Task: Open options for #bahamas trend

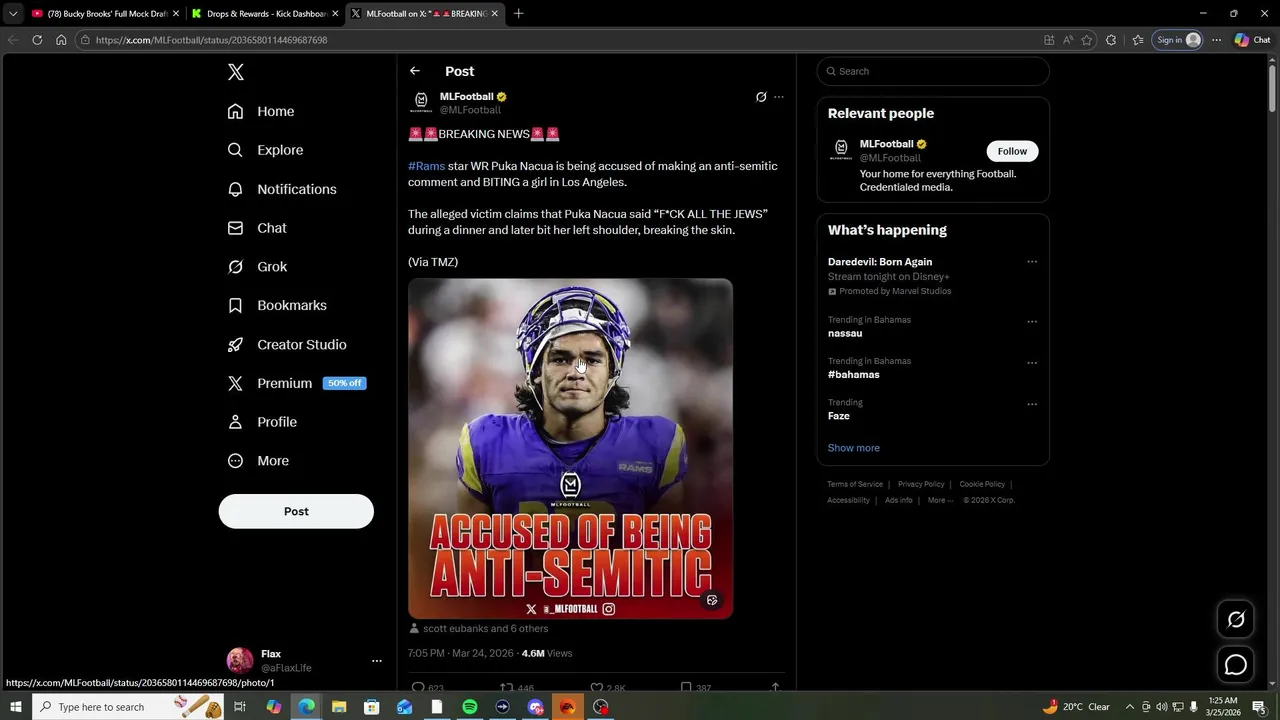Action: [1032, 363]
